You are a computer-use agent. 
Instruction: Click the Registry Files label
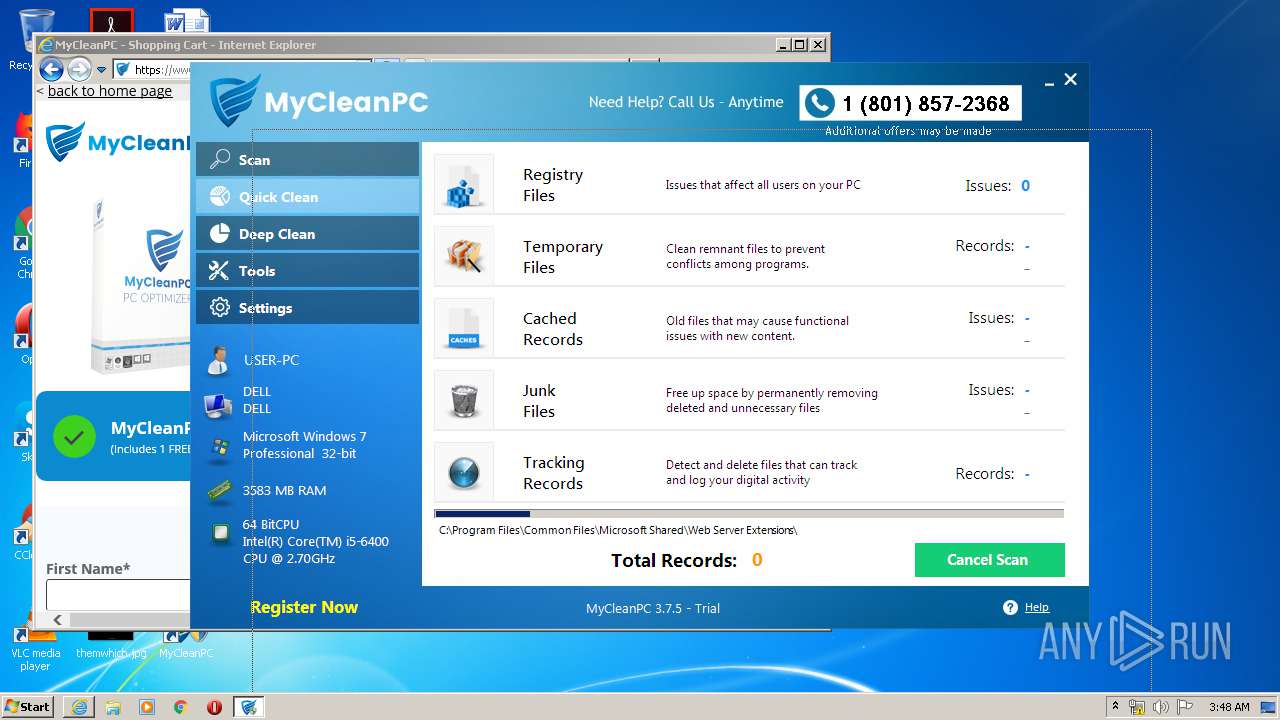pos(553,185)
